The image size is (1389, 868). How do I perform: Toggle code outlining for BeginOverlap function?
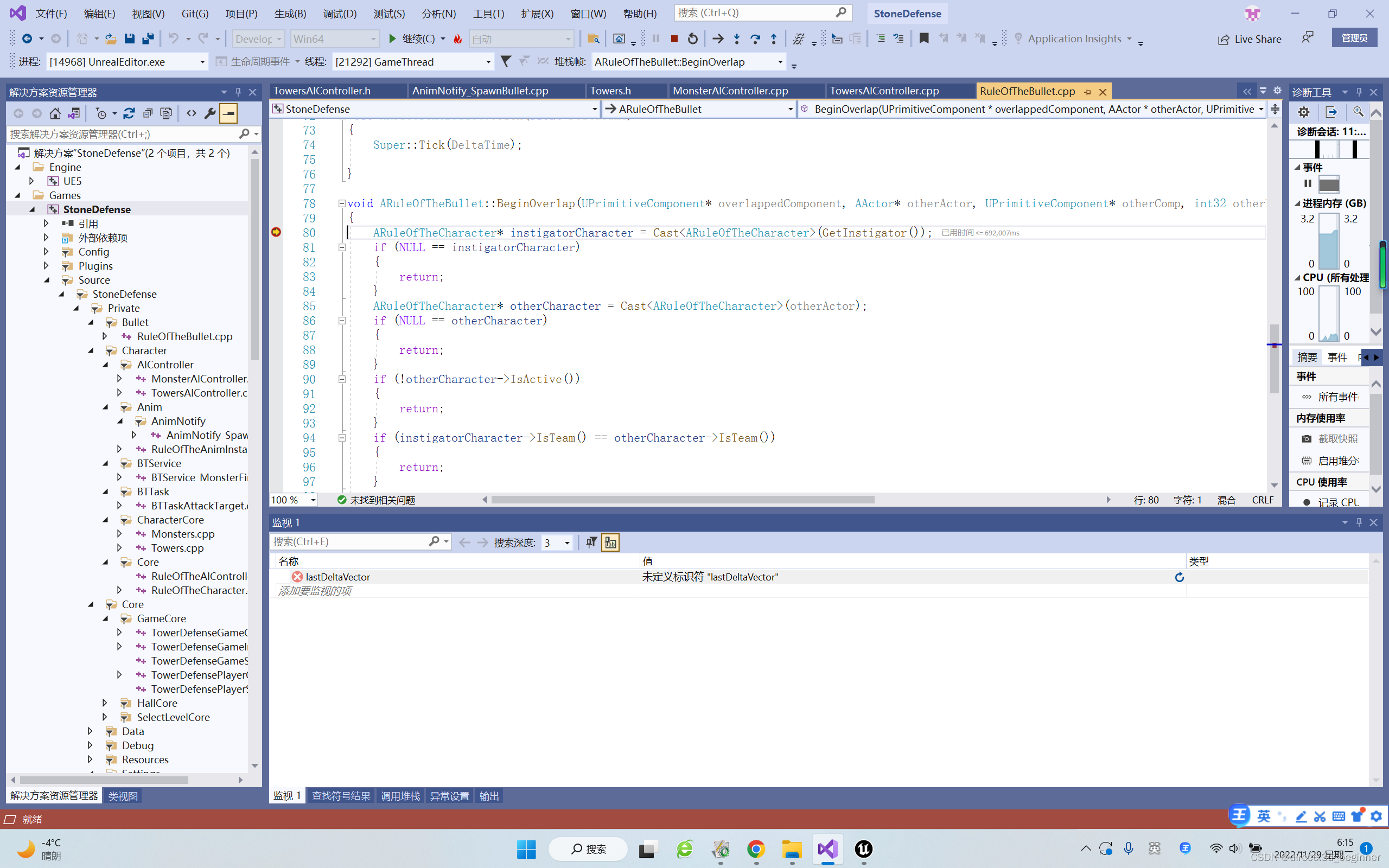pyautogui.click(x=341, y=203)
